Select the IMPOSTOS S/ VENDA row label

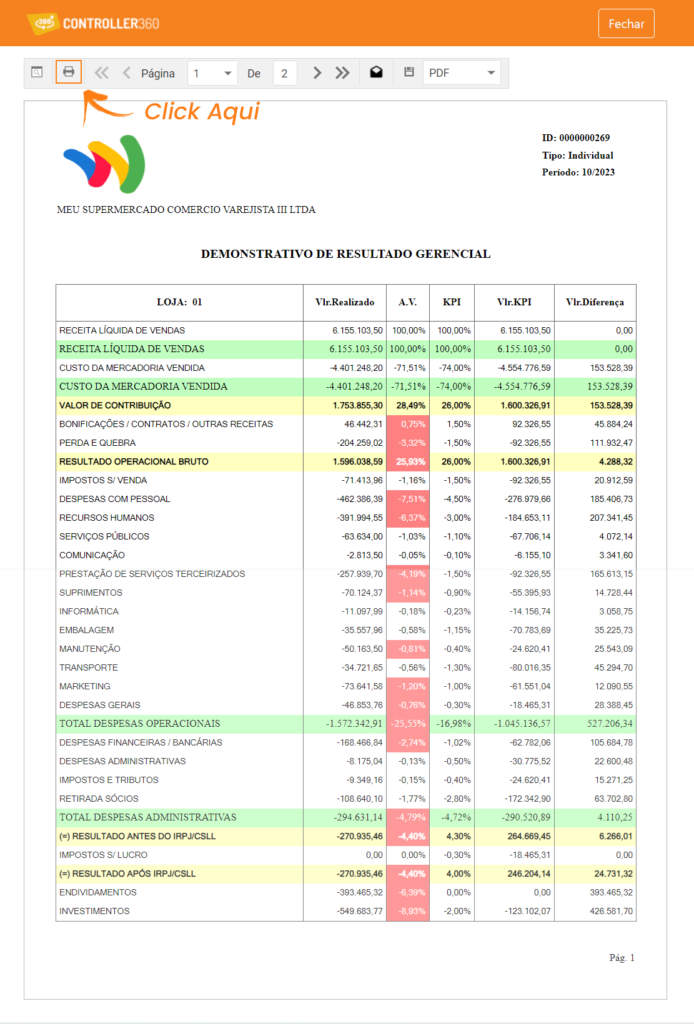pos(103,481)
